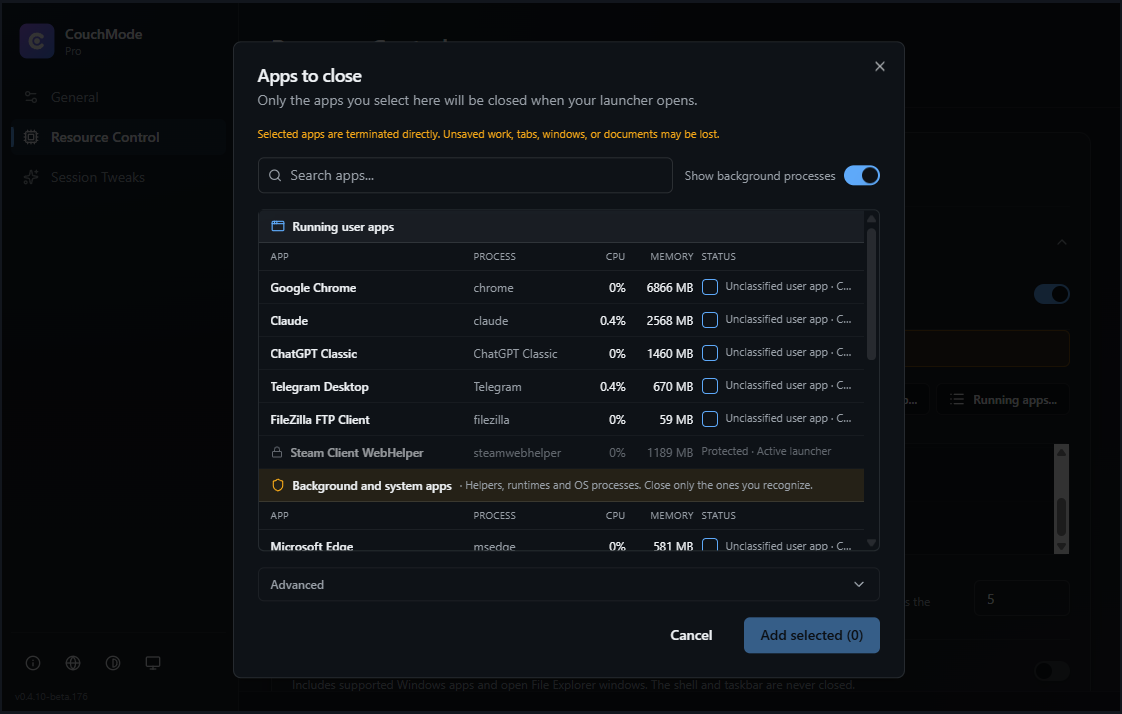Click the steamwebhelper process name

517,453
